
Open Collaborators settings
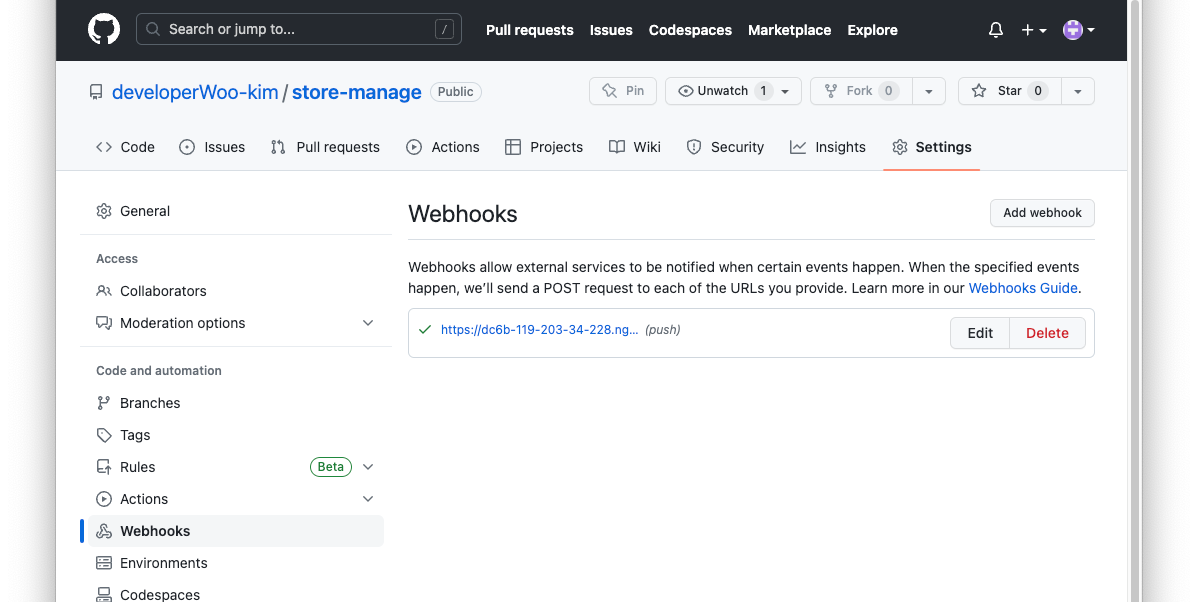pyautogui.click(x=236, y=291)
